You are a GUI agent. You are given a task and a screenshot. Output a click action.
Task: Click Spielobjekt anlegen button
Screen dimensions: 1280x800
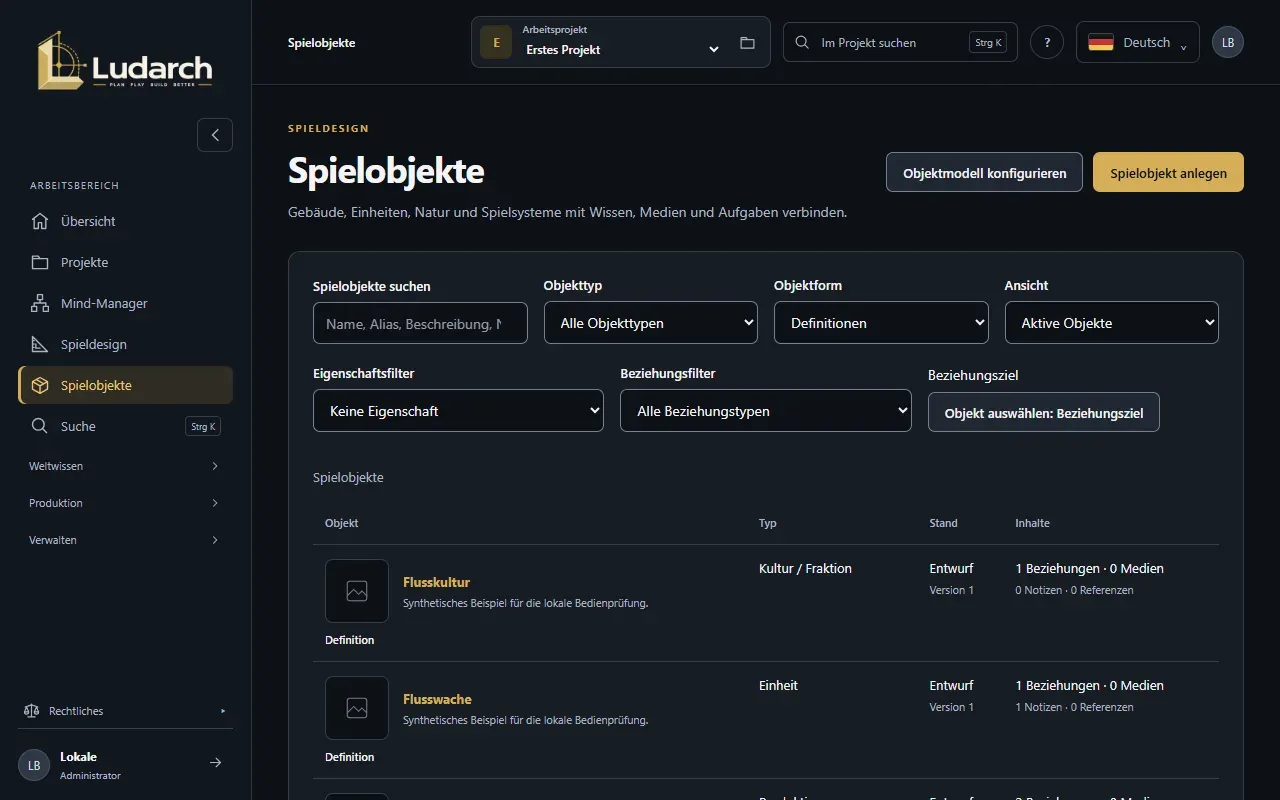click(1168, 172)
